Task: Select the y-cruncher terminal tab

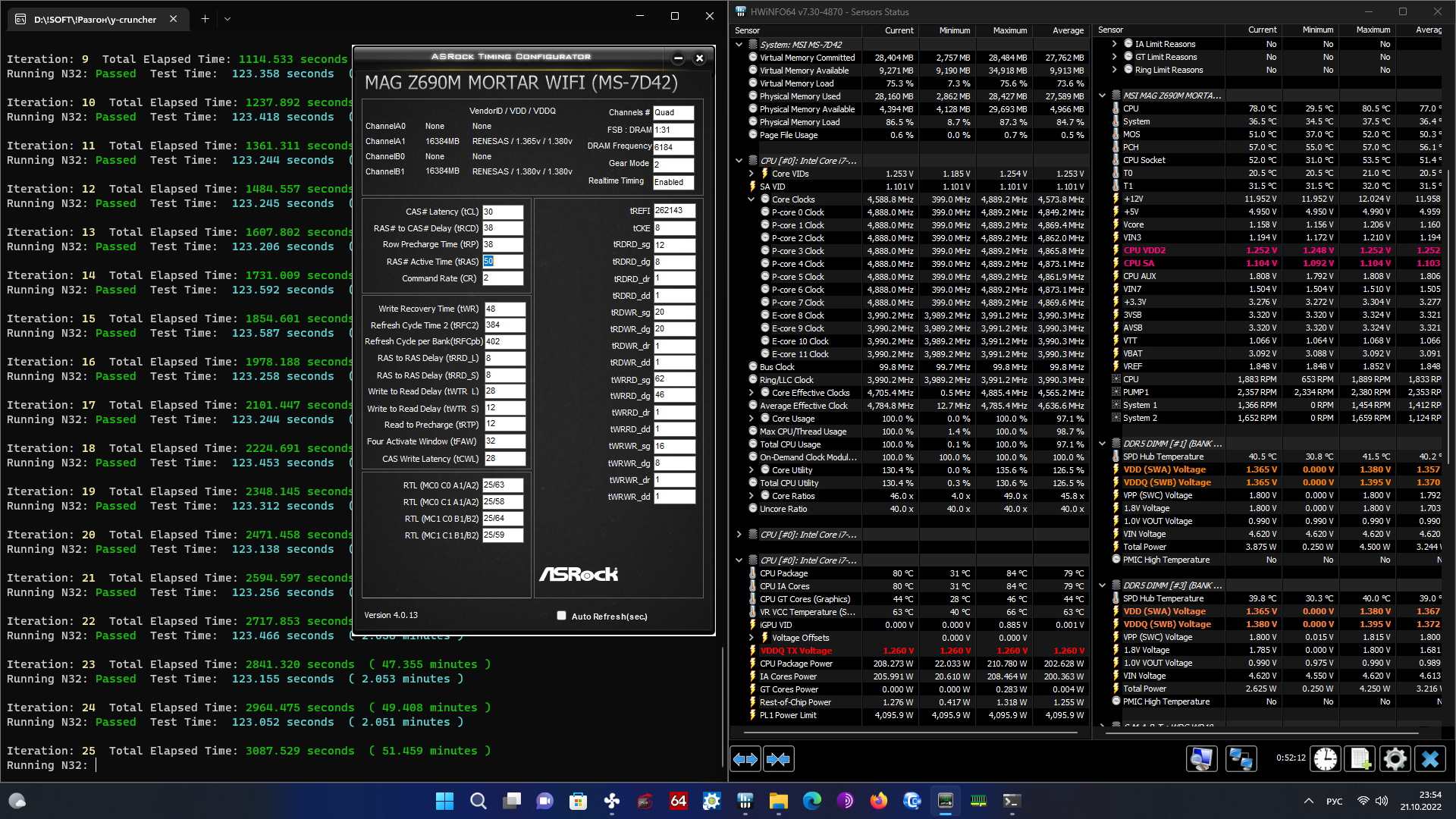Action: tap(95, 19)
